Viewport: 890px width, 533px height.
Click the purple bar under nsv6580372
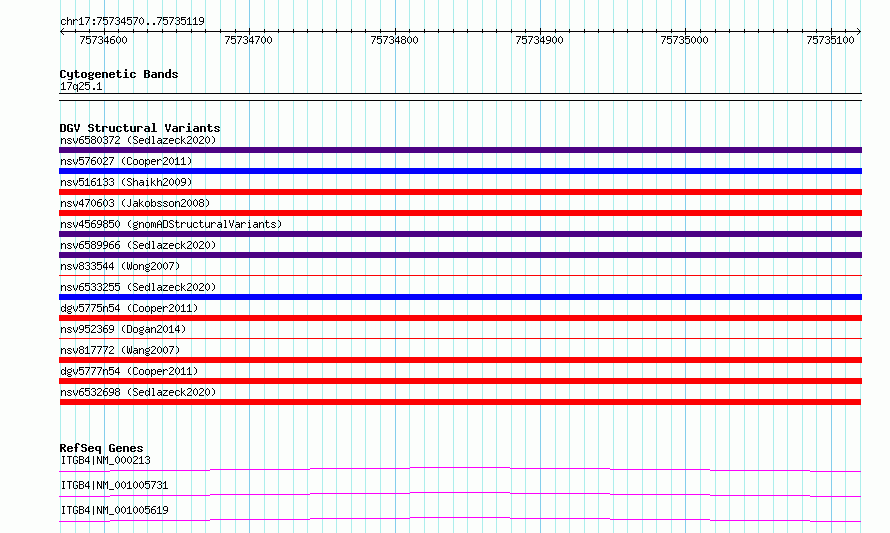[460, 150]
